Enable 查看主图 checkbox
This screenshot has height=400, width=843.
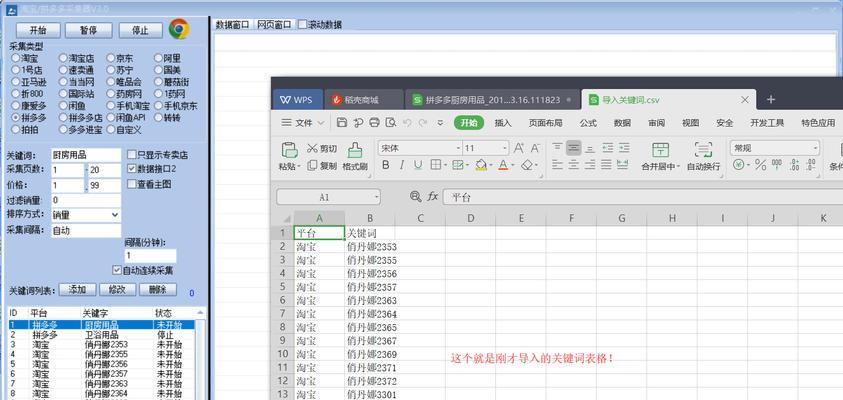click(x=131, y=184)
